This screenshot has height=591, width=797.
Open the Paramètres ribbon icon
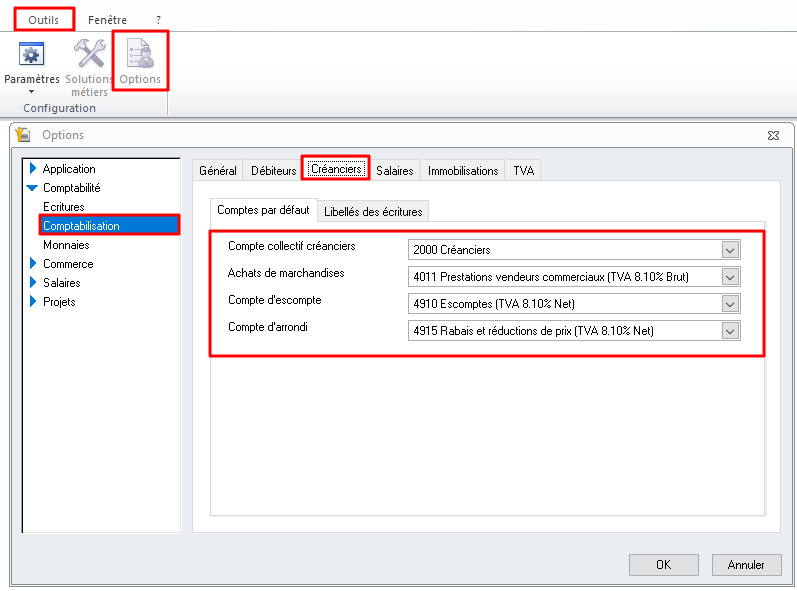[32, 56]
